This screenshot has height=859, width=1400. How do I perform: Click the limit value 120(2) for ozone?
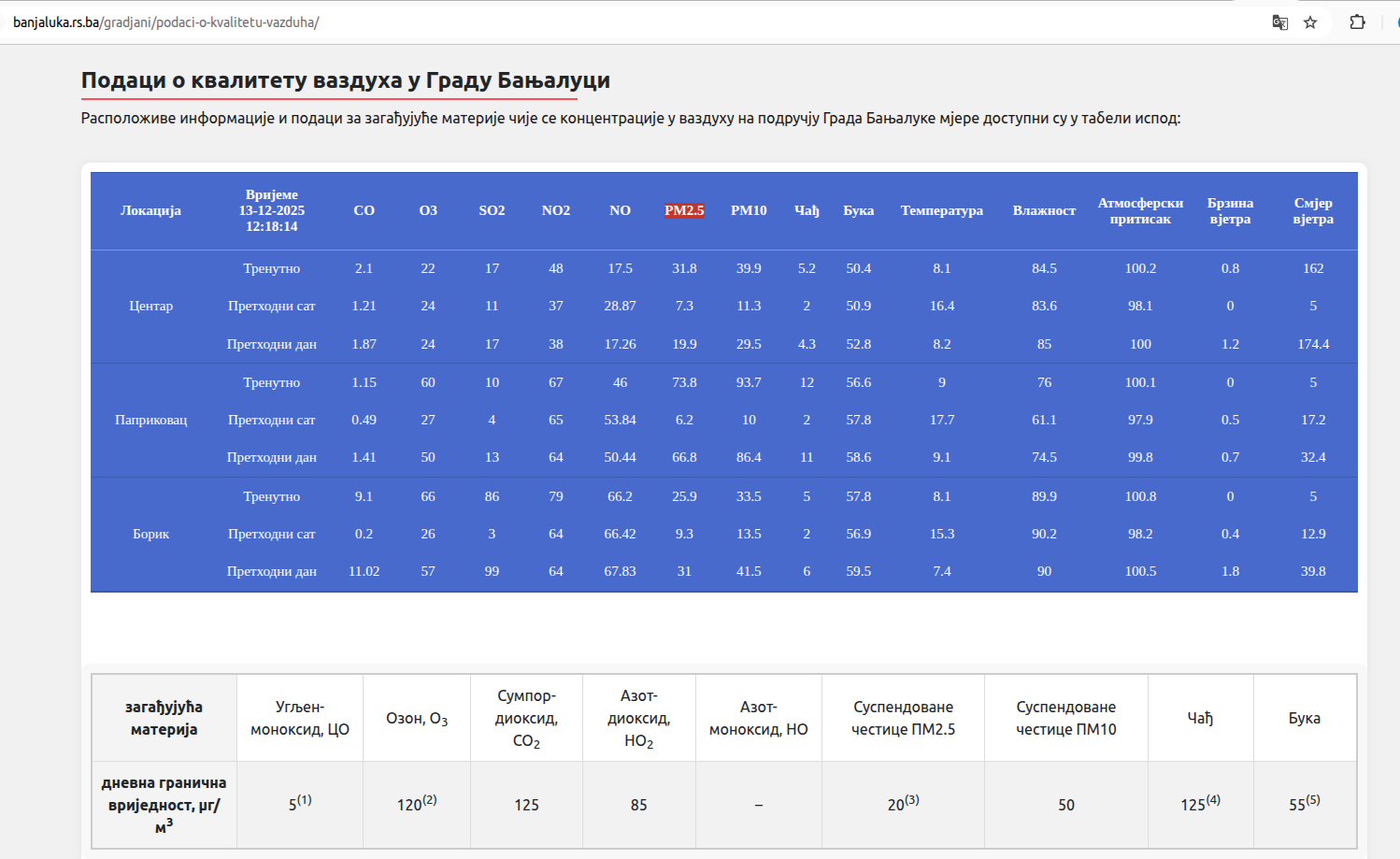[417, 803]
